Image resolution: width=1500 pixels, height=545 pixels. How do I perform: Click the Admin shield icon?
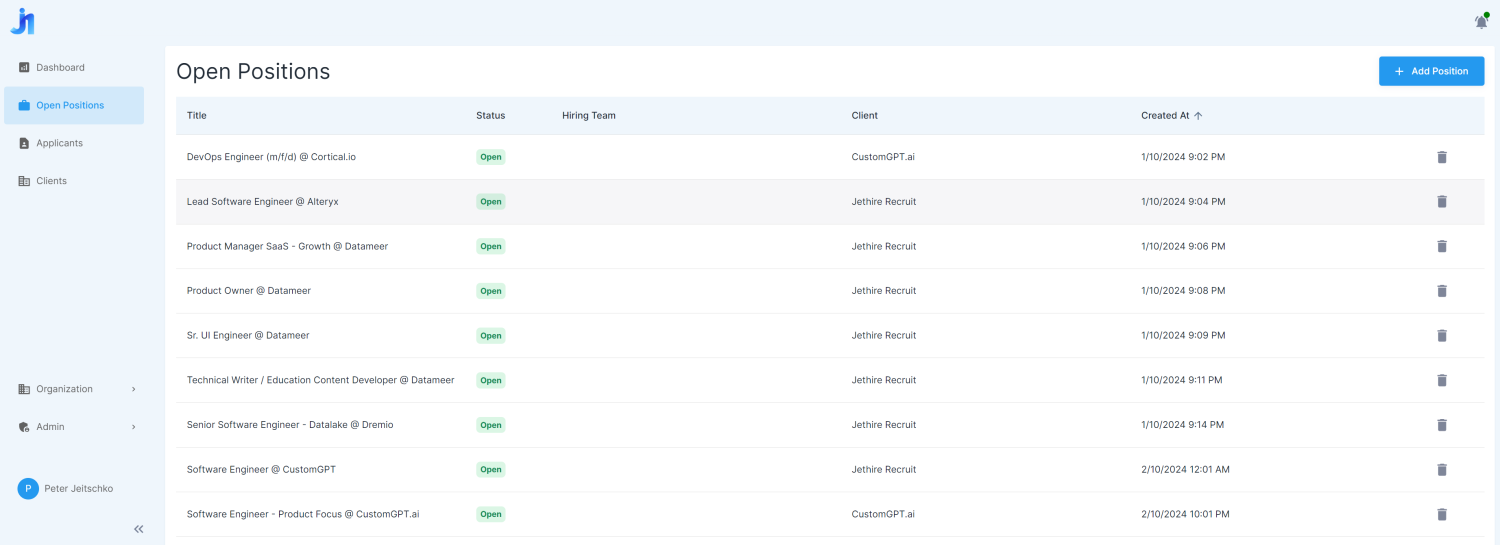pyautogui.click(x=24, y=427)
